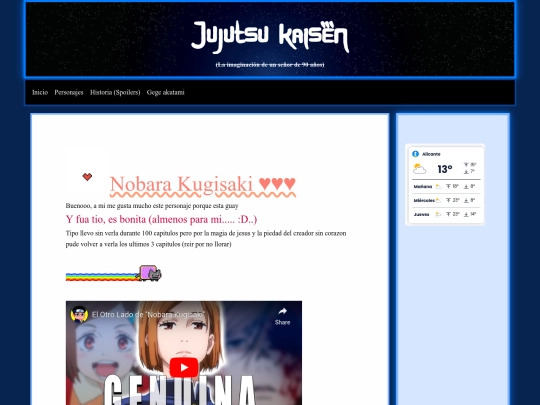The height and width of the screenshot is (405, 540).
Task: Click the partly cloudy current weather icon
Action: 419,169
